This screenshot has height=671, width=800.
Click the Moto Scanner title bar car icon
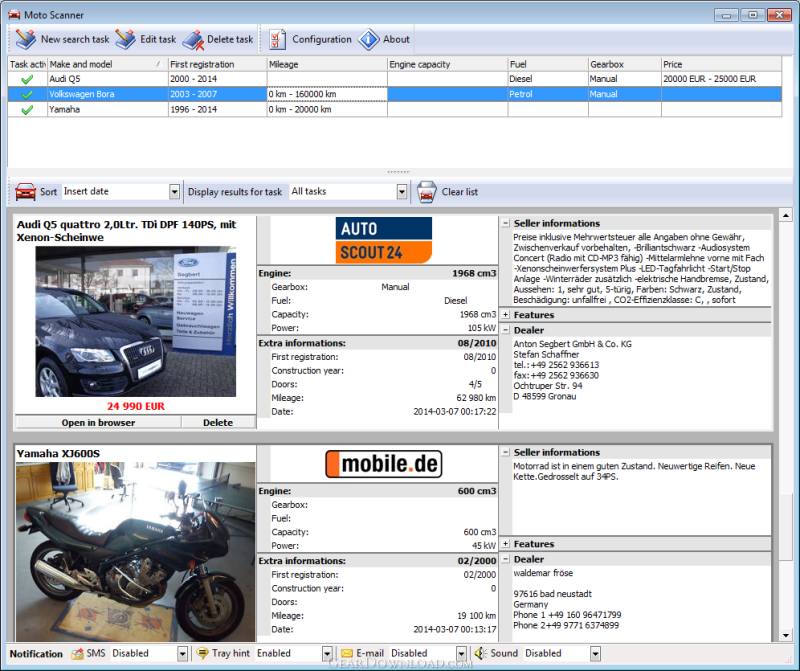pyautogui.click(x=14, y=15)
